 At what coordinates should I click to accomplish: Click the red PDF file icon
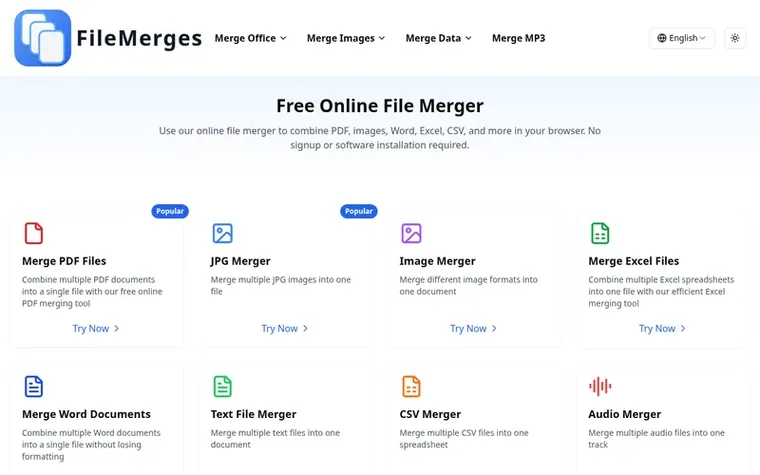tap(33, 233)
